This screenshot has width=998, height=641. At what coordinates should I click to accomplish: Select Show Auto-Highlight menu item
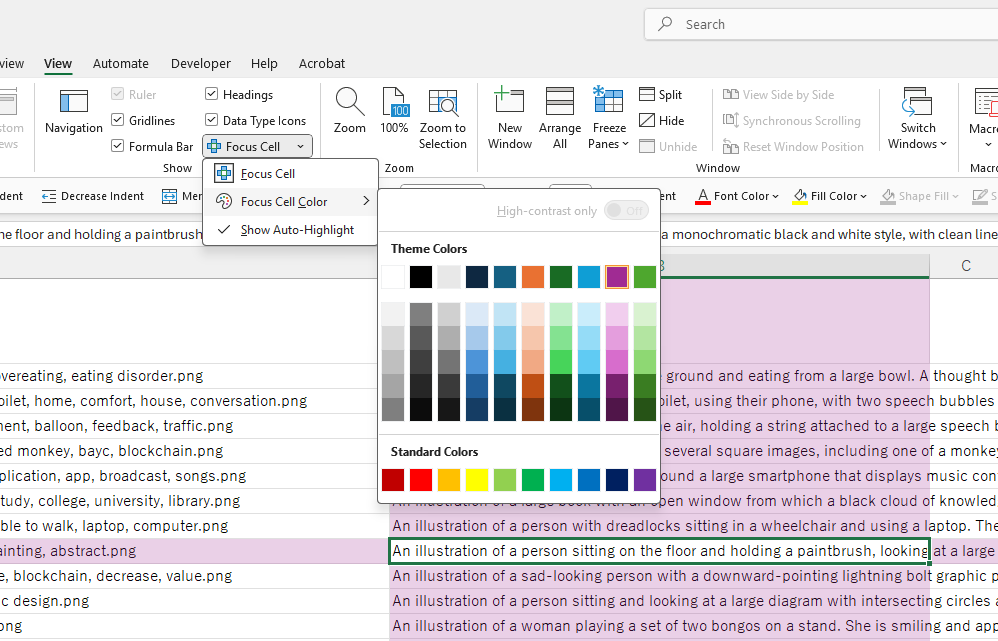pyautogui.click(x=297, y=230)
